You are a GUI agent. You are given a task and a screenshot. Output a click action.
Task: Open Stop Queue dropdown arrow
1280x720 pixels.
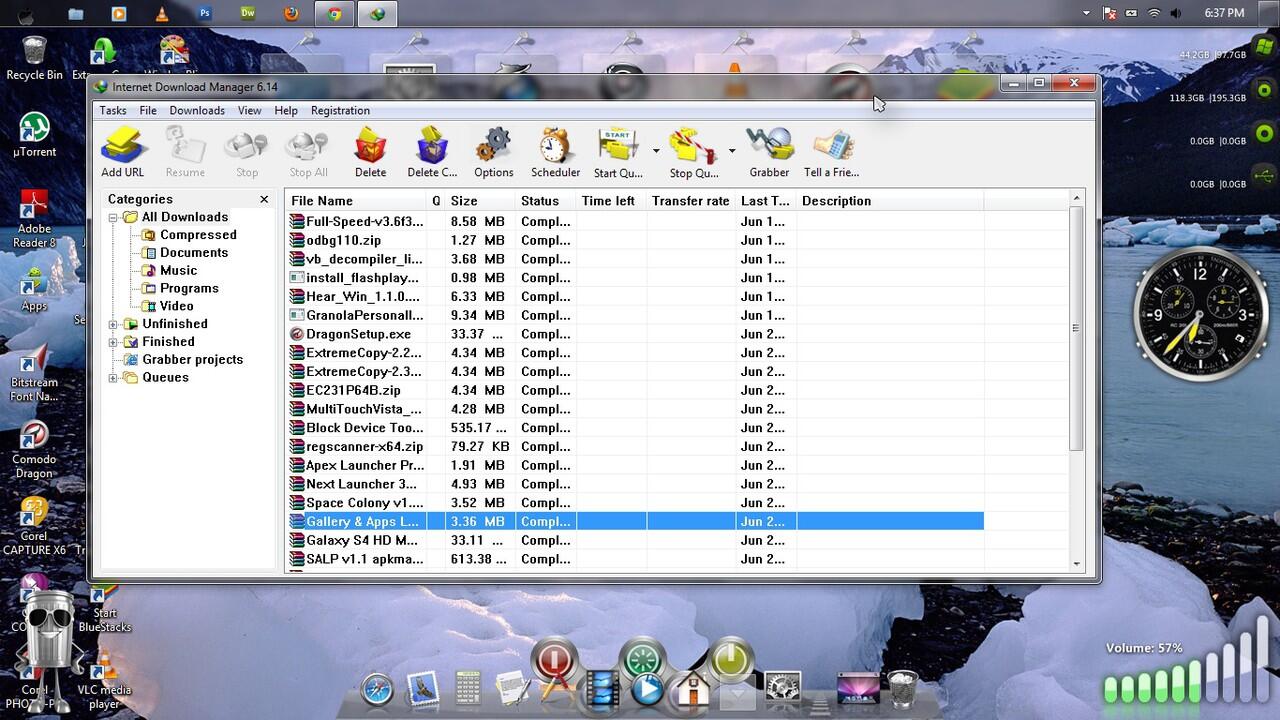[732, 151]
